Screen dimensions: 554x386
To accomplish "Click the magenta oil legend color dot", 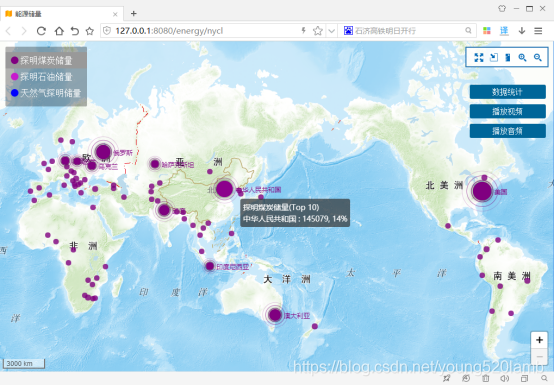I will (14, 77).
